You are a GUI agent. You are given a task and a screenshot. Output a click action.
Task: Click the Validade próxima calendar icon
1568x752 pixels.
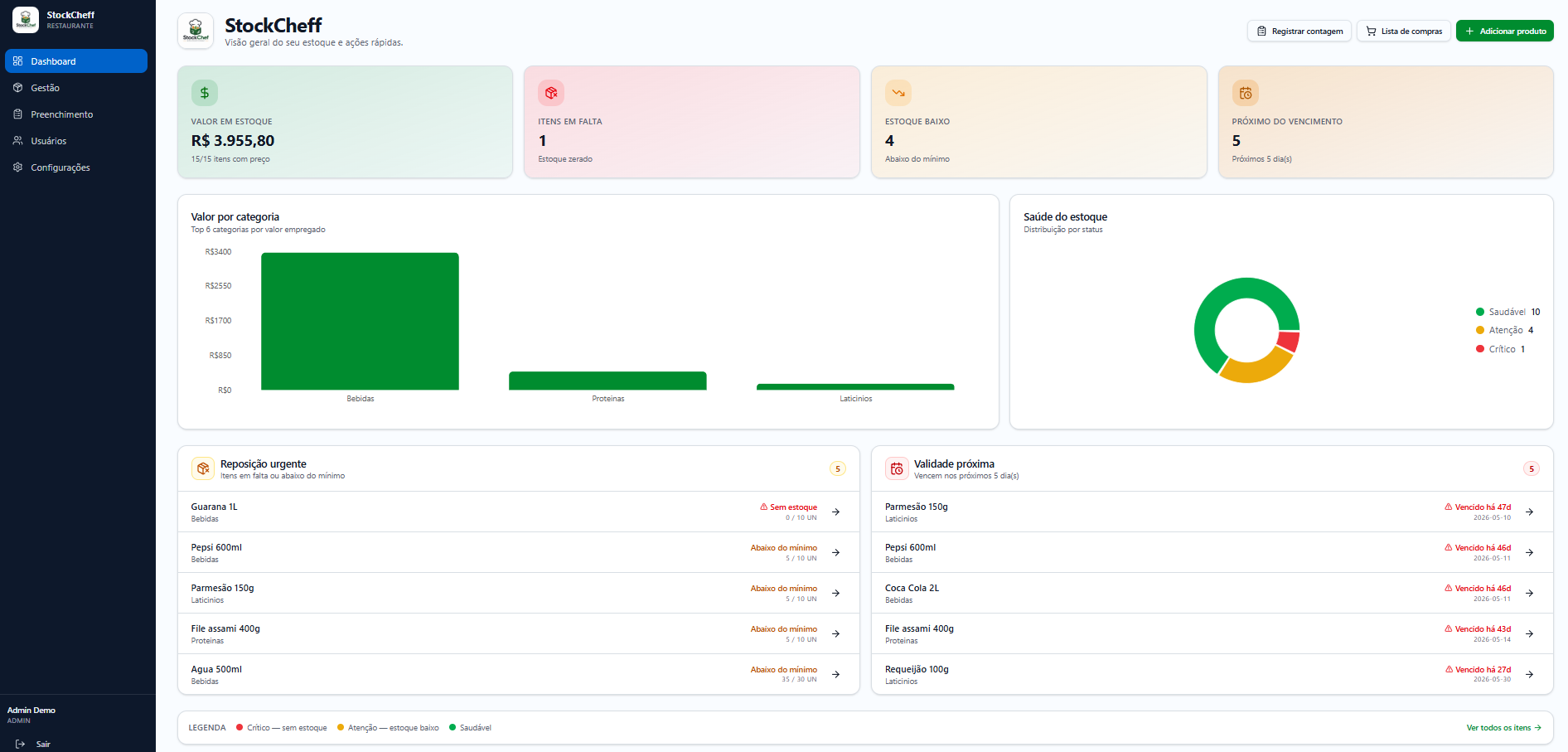click(x=897, y=468)
